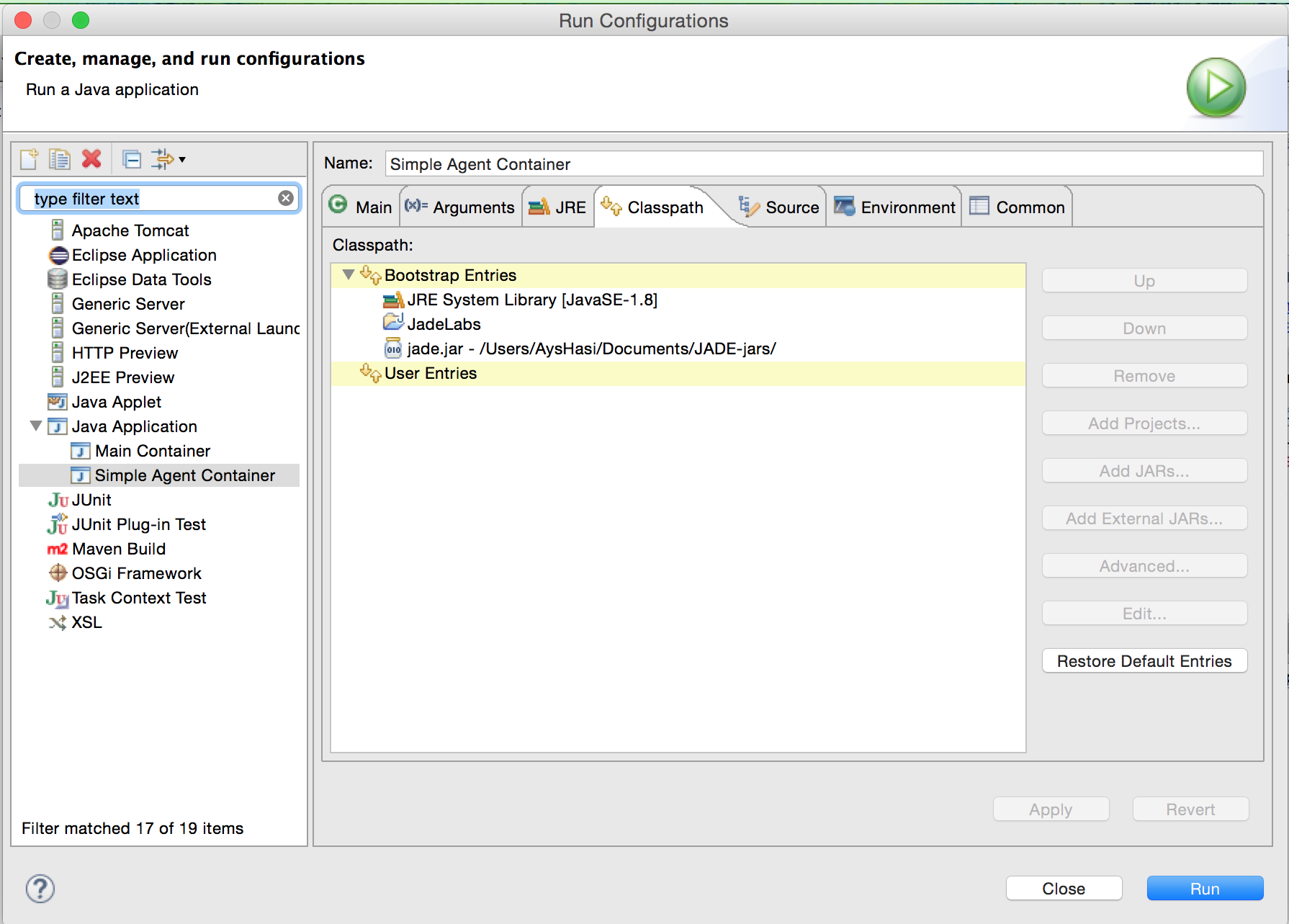Click the Collapse All toolbar icon
The width and height of the screenshot is (1289, 924).
(x=132, y=159)
